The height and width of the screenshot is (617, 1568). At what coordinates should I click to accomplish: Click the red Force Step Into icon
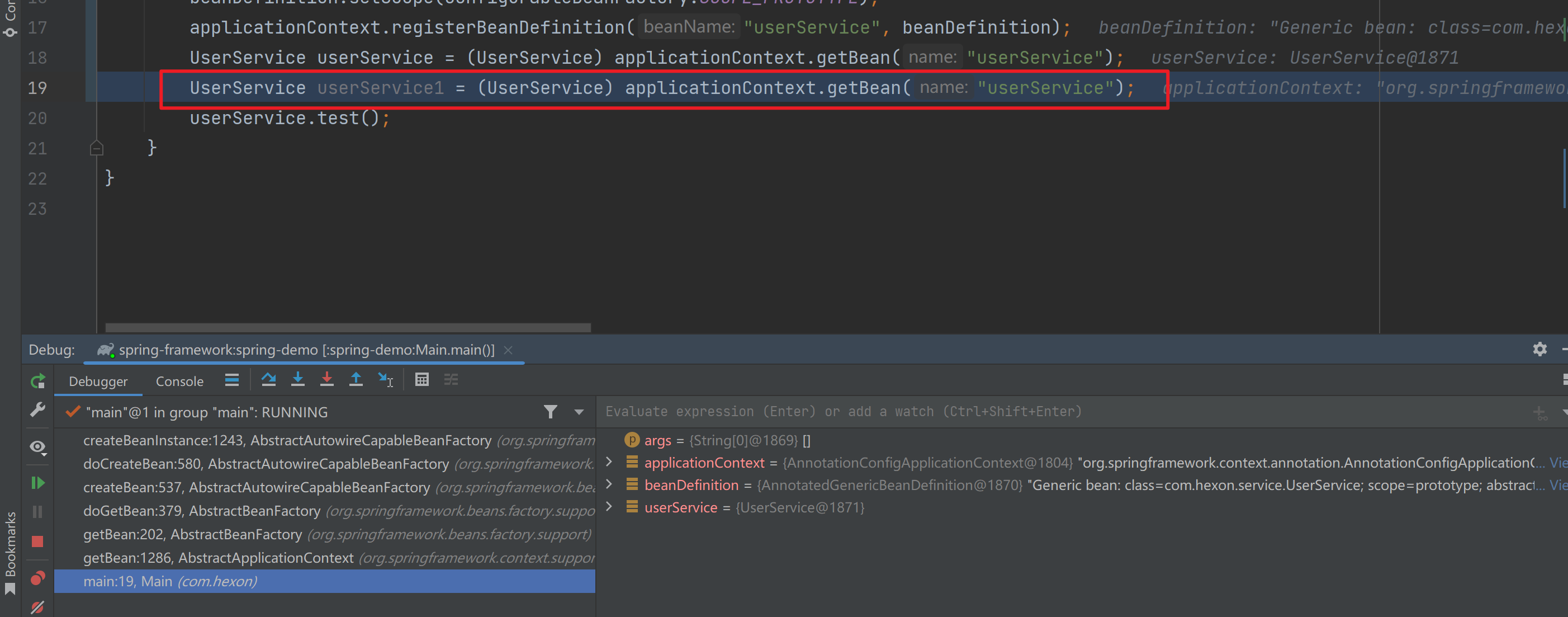(x=327, y=380)
